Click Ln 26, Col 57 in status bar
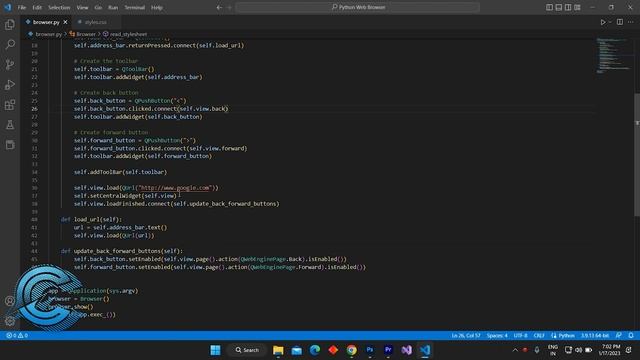 (466, 336)
